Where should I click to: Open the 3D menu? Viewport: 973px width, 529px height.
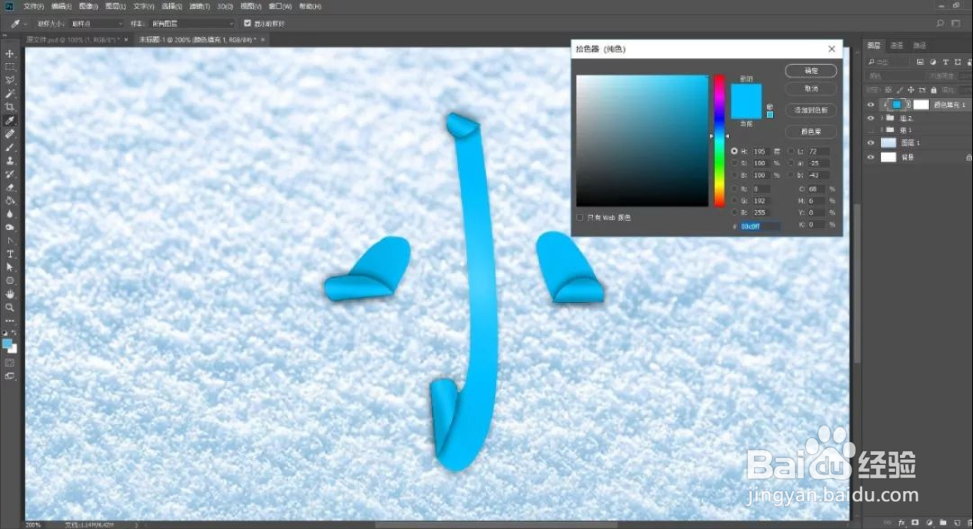point(225,6)
